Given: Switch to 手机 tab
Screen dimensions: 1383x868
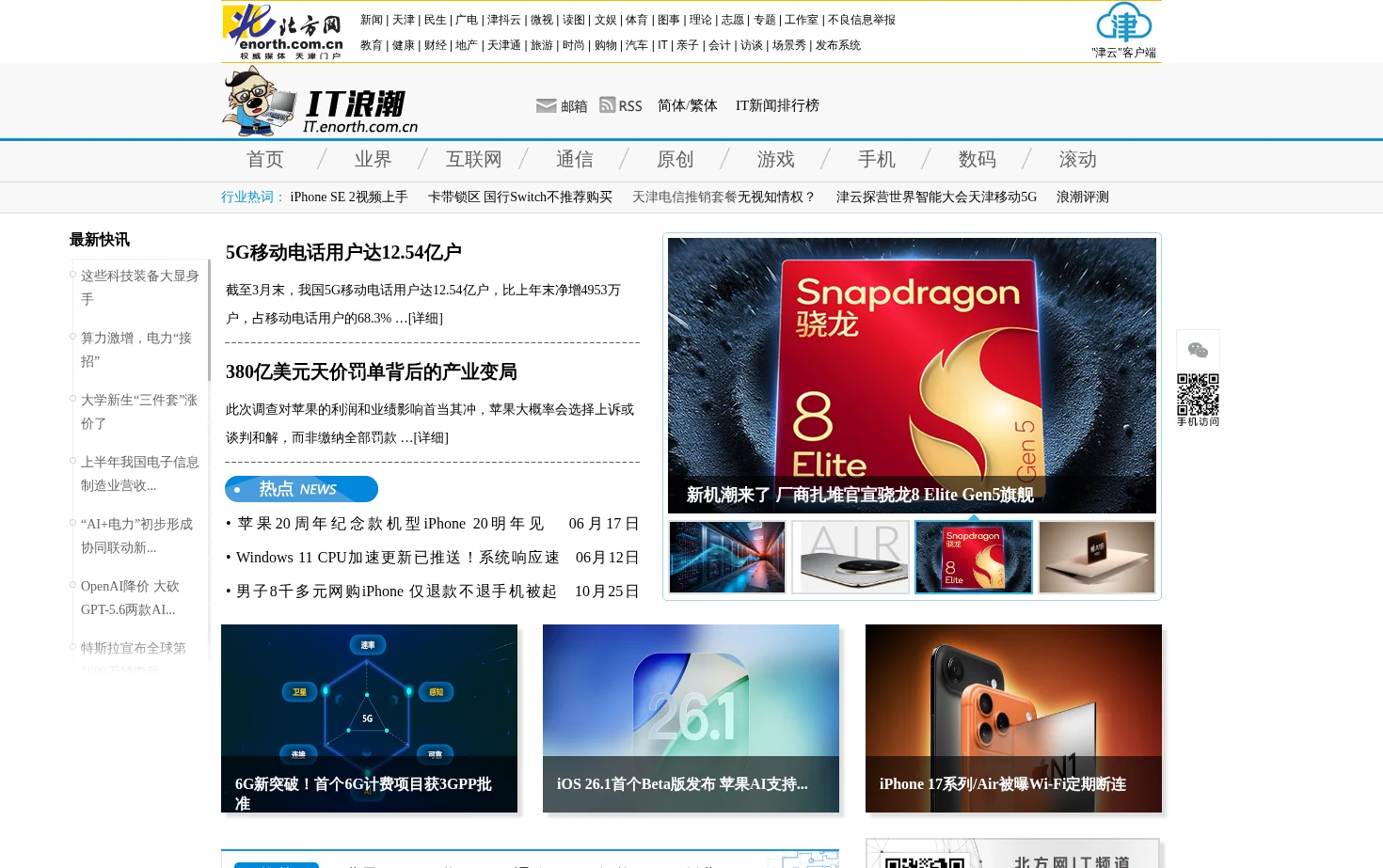Looking at the screenshot, I should click(876, 160).
